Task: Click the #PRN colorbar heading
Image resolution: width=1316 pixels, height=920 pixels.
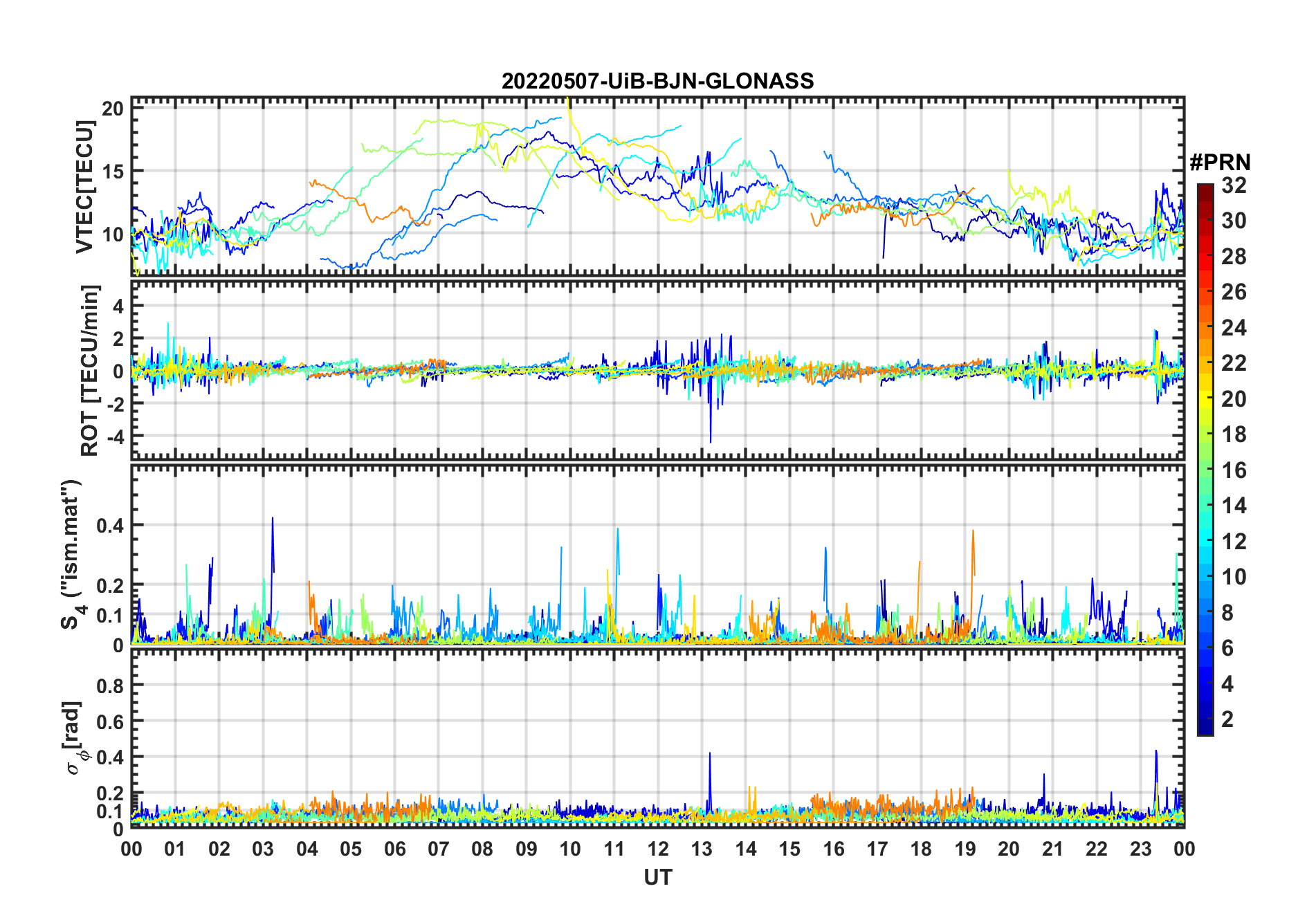Action: tap(1220, 163)
